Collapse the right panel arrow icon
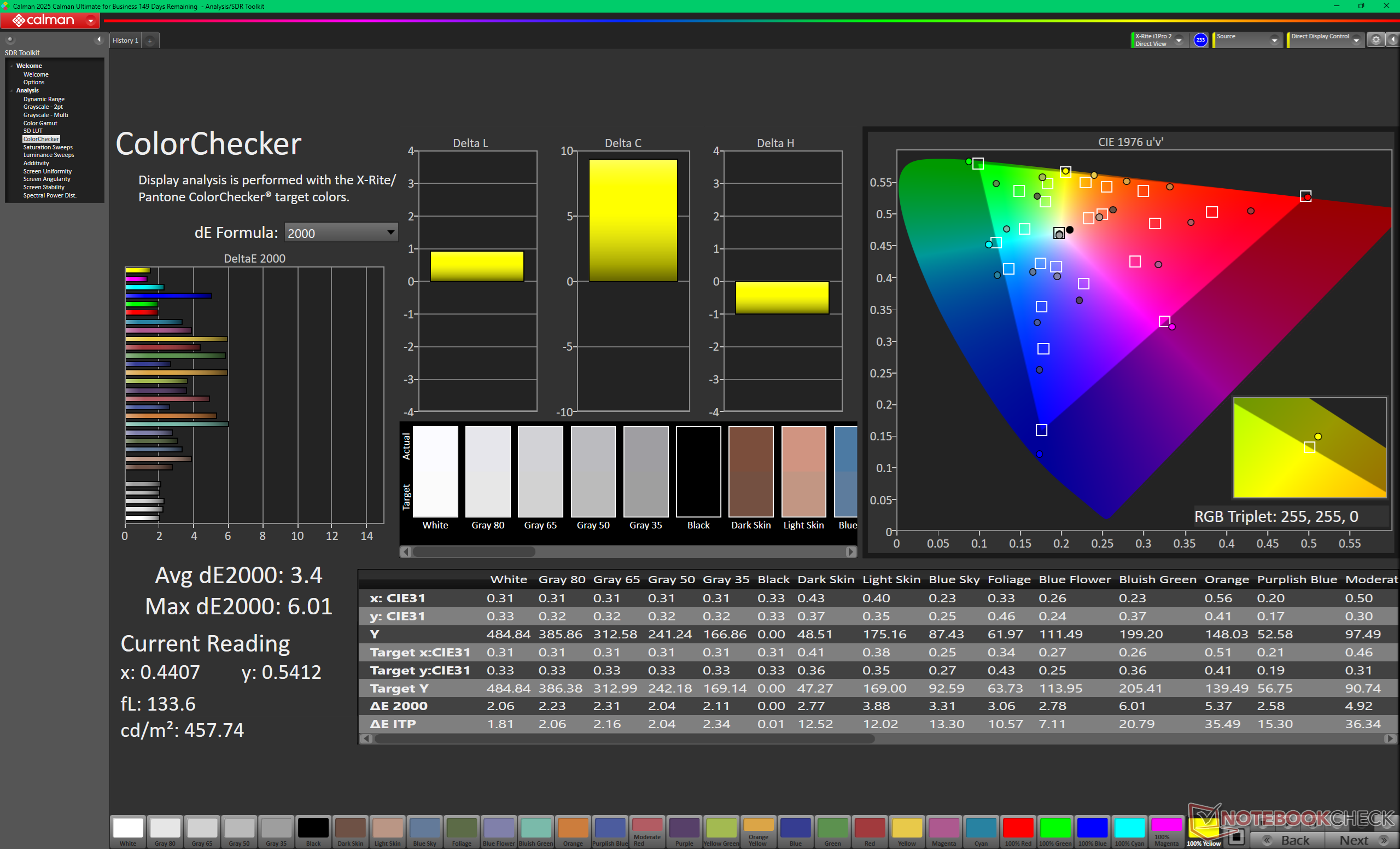1400x849 pixels. coord(1392,40)
